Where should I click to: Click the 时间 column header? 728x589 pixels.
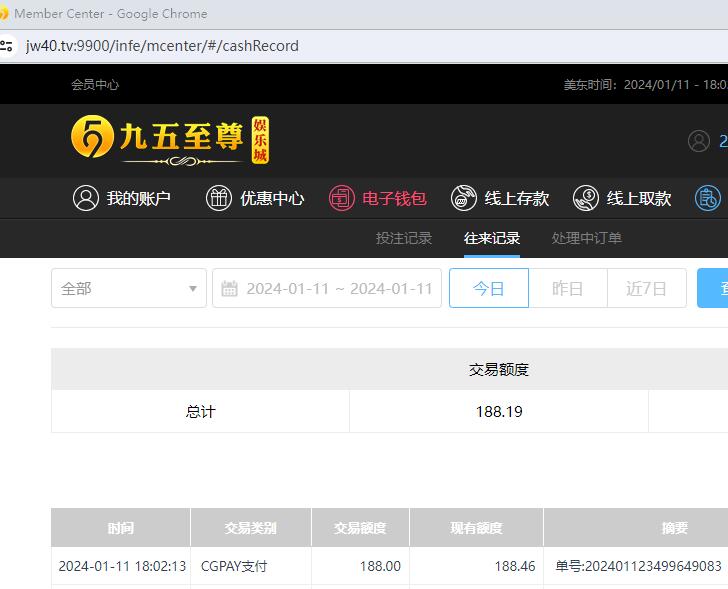[121, 528]
